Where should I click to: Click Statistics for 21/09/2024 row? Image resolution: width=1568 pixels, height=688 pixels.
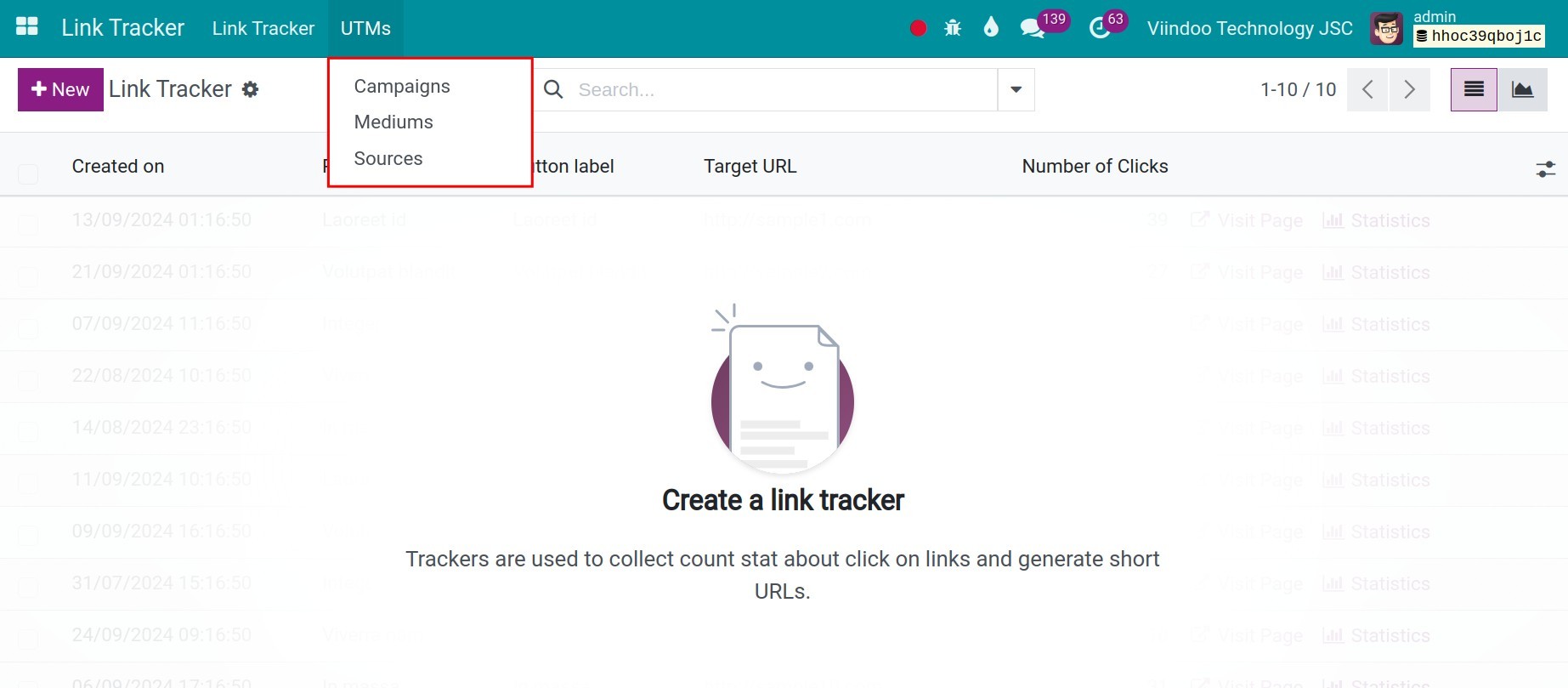click(x=1376, y=272)
